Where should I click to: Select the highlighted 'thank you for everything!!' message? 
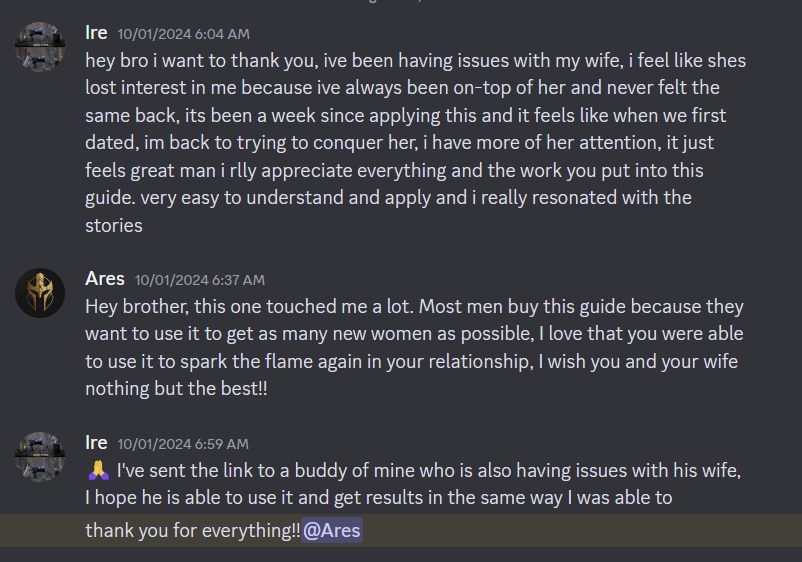pos(401,530)
